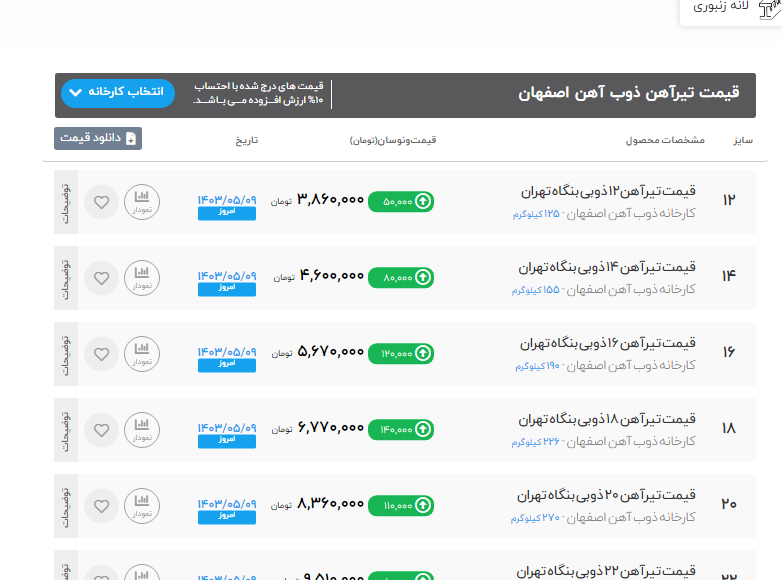Click the تاریخ column header
The width and height of the screenshot is (781, 580).
click(x=246, y=140)
